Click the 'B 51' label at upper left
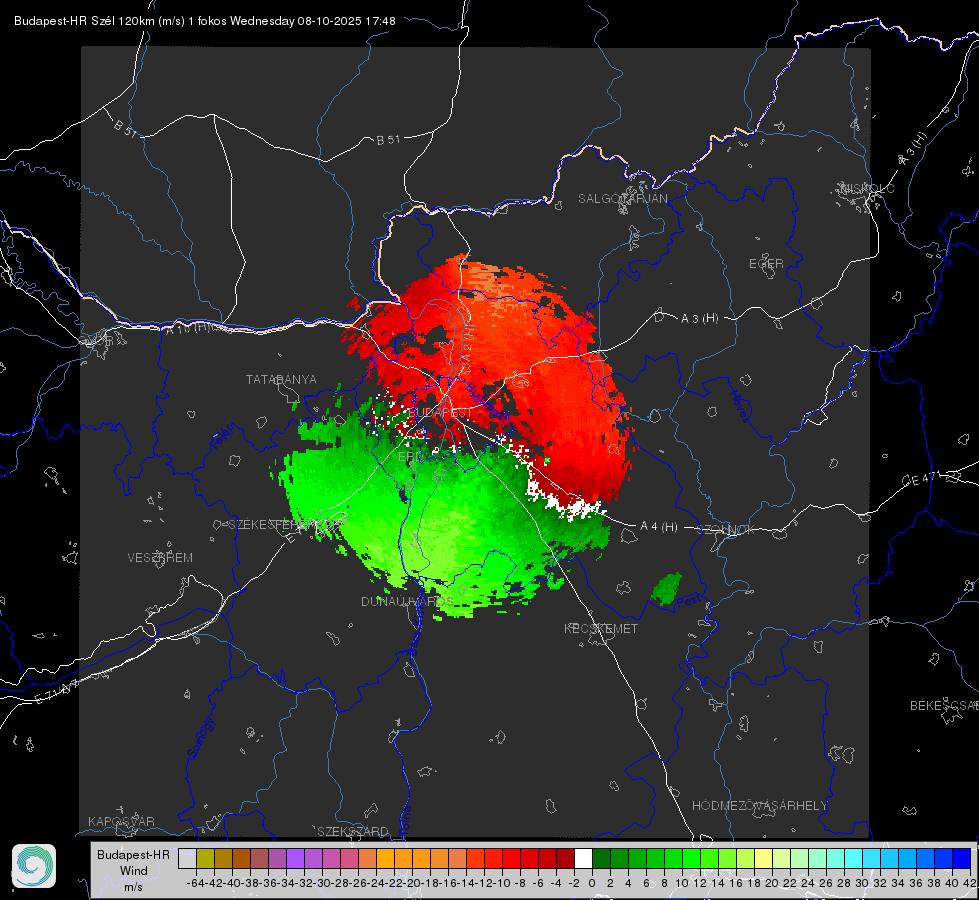The height and width of the screenshot is (900, 979). click(125, 128)
